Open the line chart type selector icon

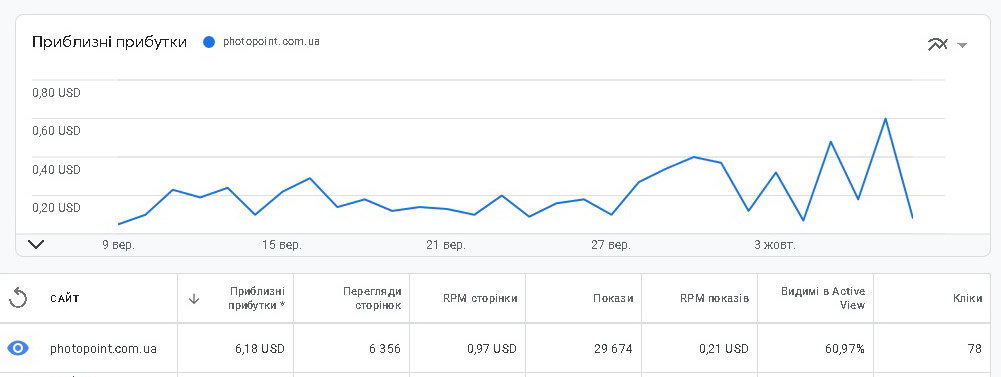coord(937,44)
